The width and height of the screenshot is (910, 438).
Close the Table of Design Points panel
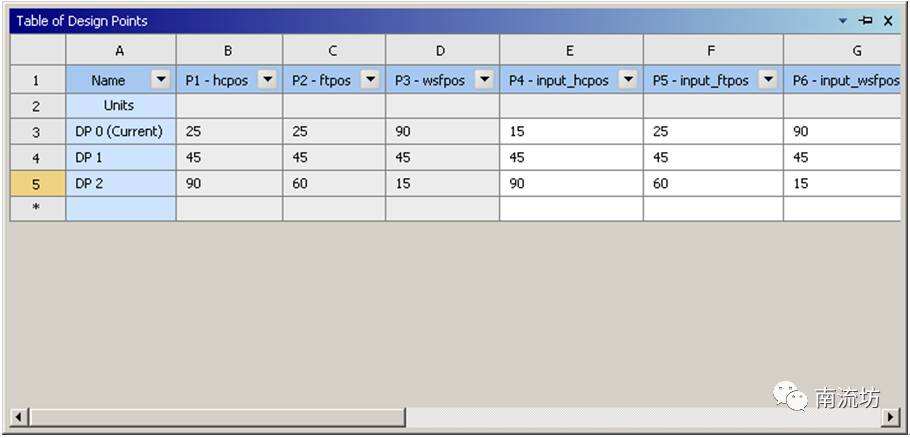coord(888,21)
